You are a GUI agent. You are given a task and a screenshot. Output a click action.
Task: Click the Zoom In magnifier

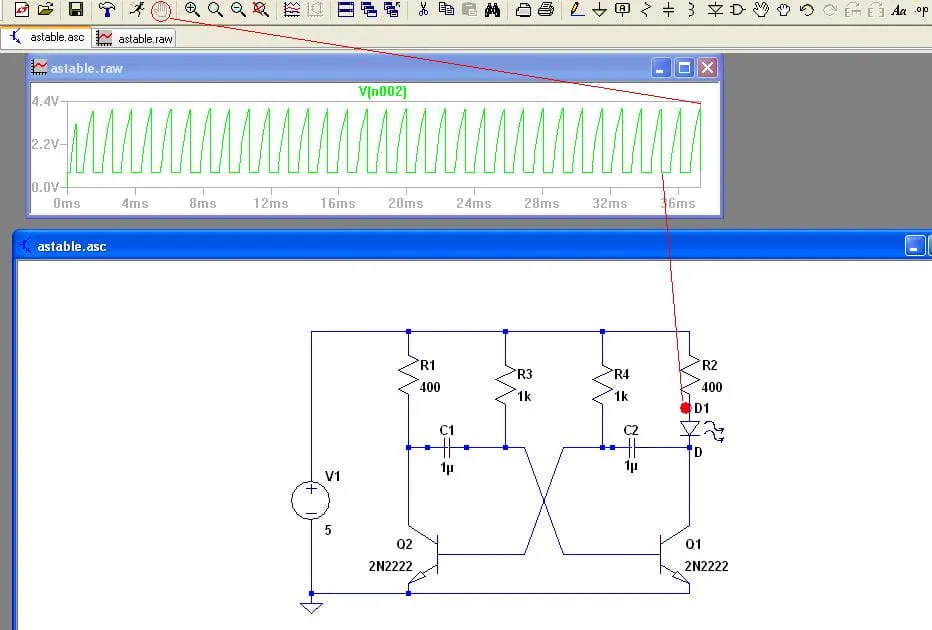tap(192, 10)
